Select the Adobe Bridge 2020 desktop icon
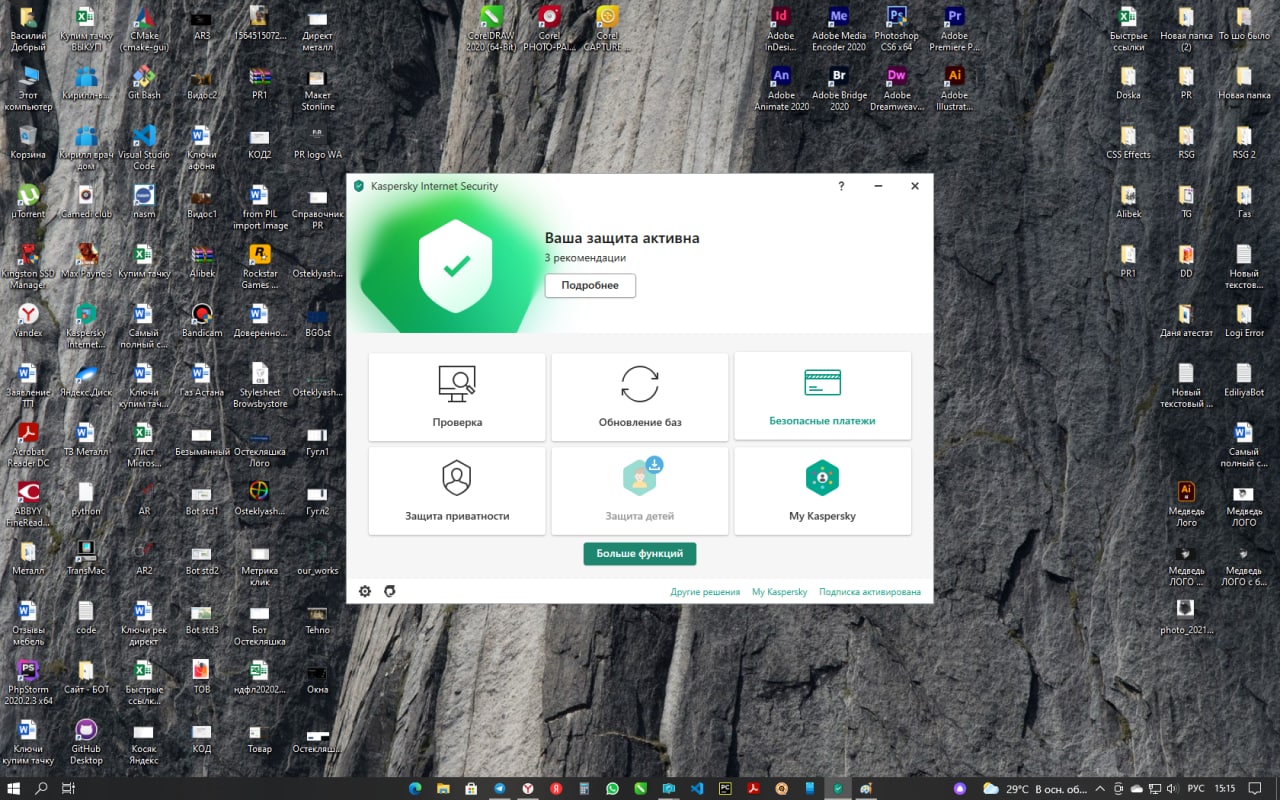 click(839, 88)
